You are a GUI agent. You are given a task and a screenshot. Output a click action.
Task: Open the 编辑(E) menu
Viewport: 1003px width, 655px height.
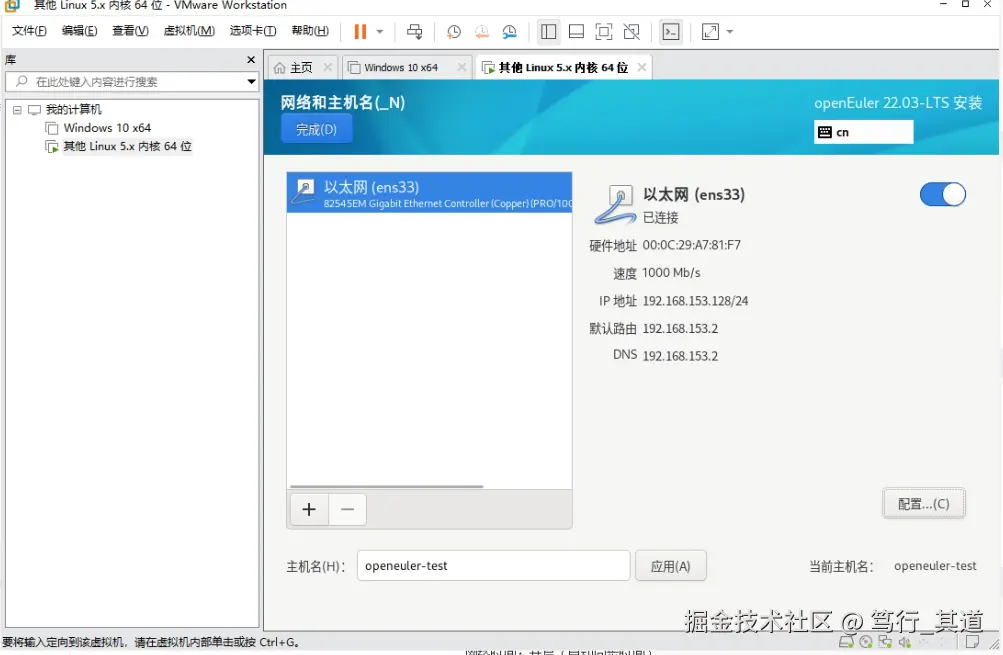click(79, 31)
